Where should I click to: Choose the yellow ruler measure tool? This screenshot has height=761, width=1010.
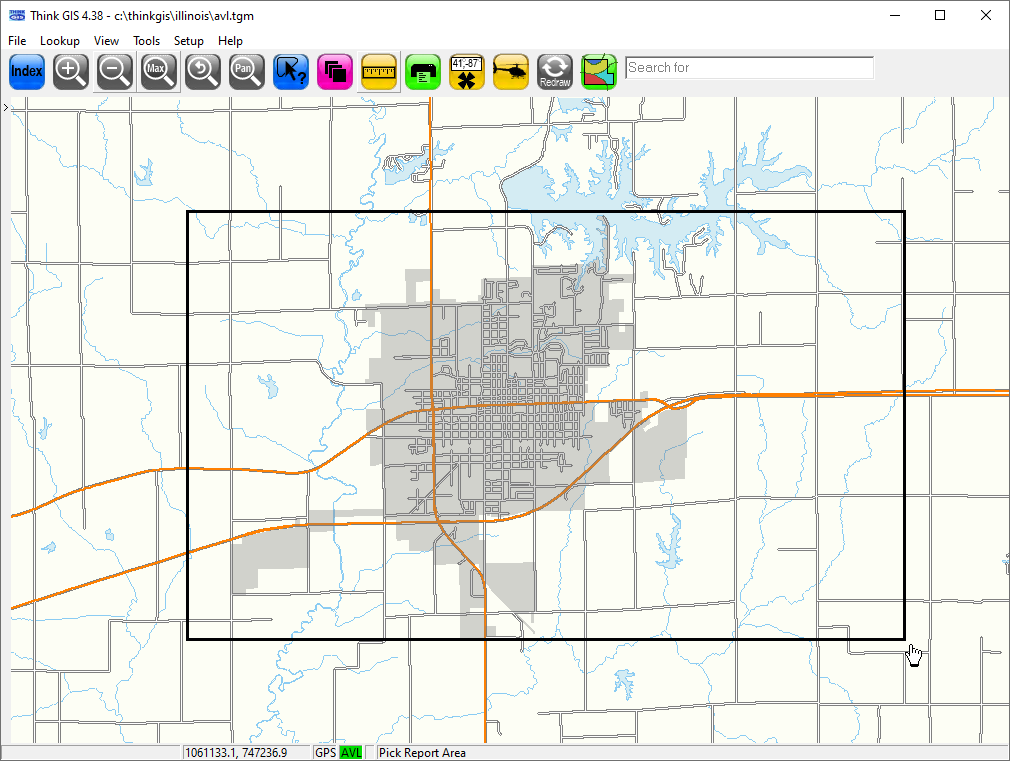(x=379, y=71)
